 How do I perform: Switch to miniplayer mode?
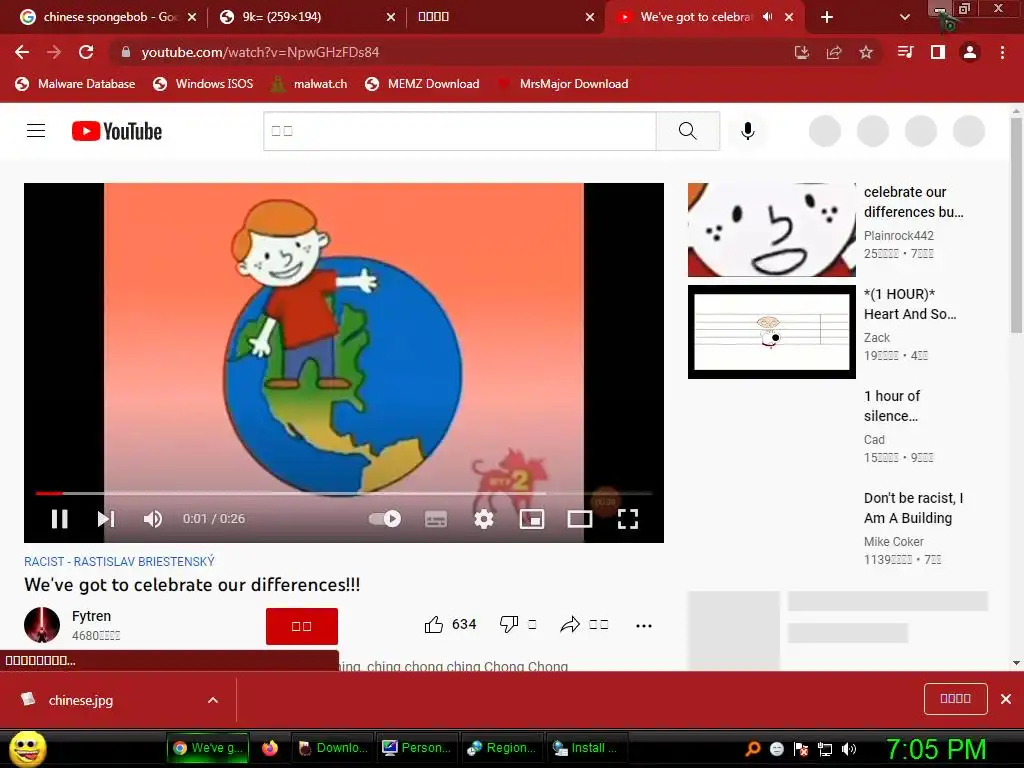click(x=532, y=519)
